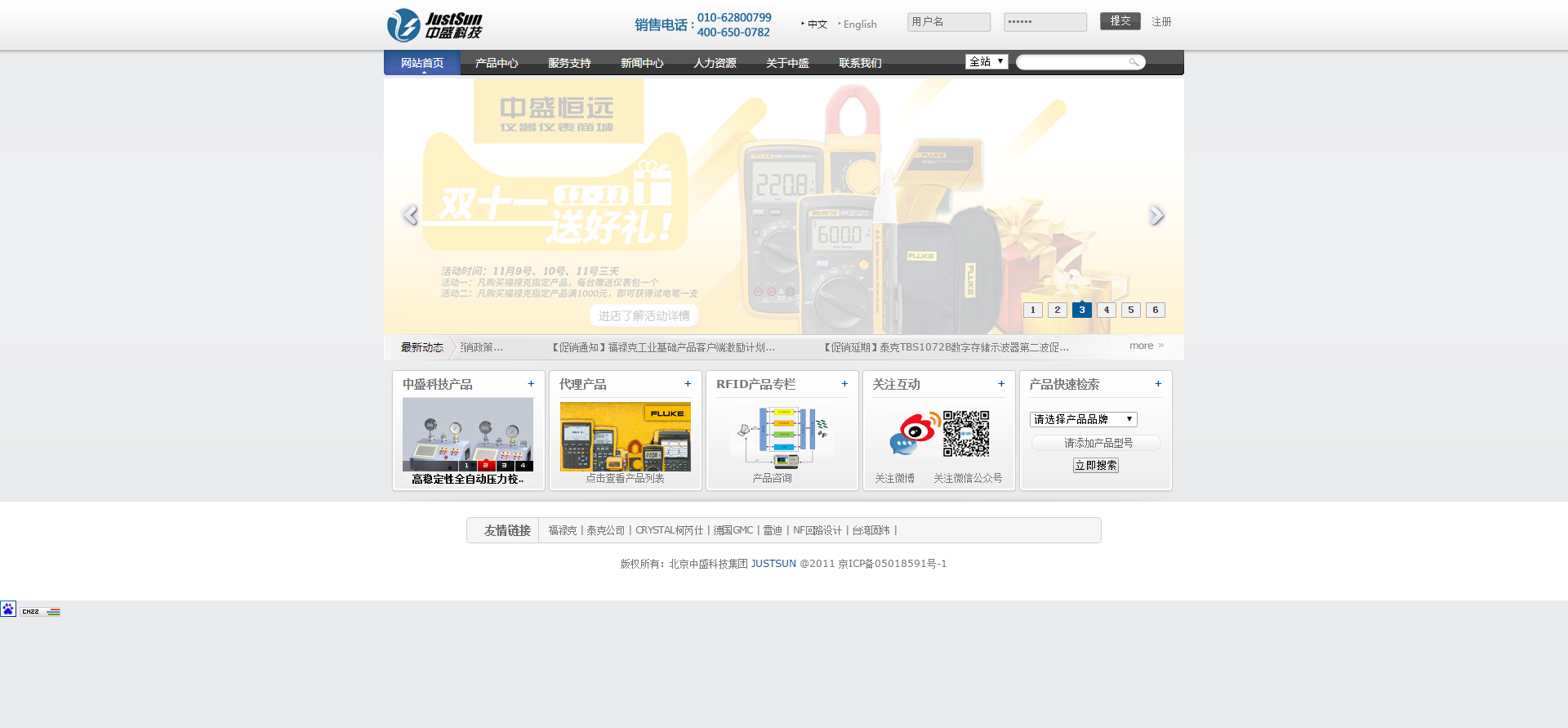Open the 福禄克工业基础产品 promotion news item
This screenshot has height=728, width=1568.
664,347
